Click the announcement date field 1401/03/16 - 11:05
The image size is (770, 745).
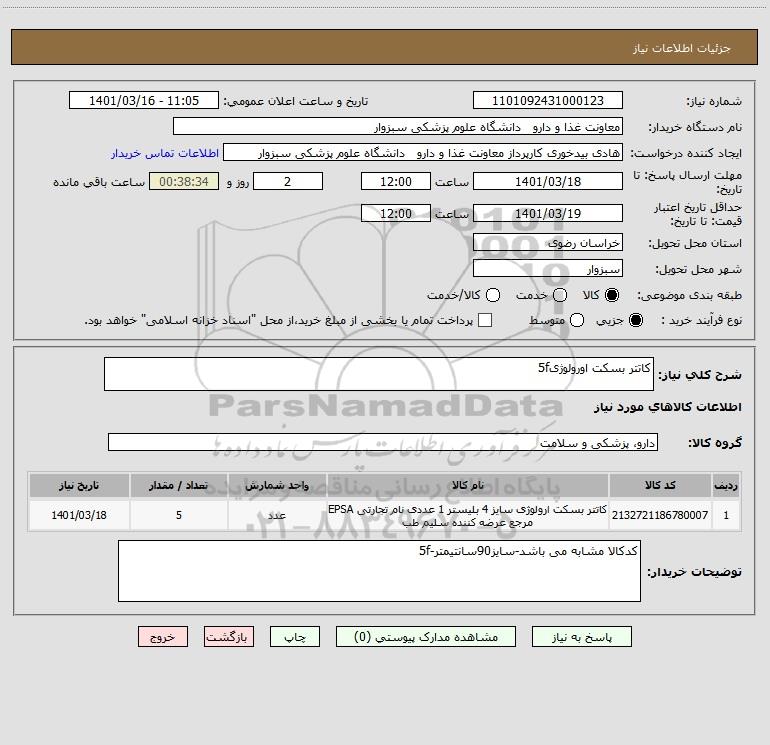[x=144, y=101]
